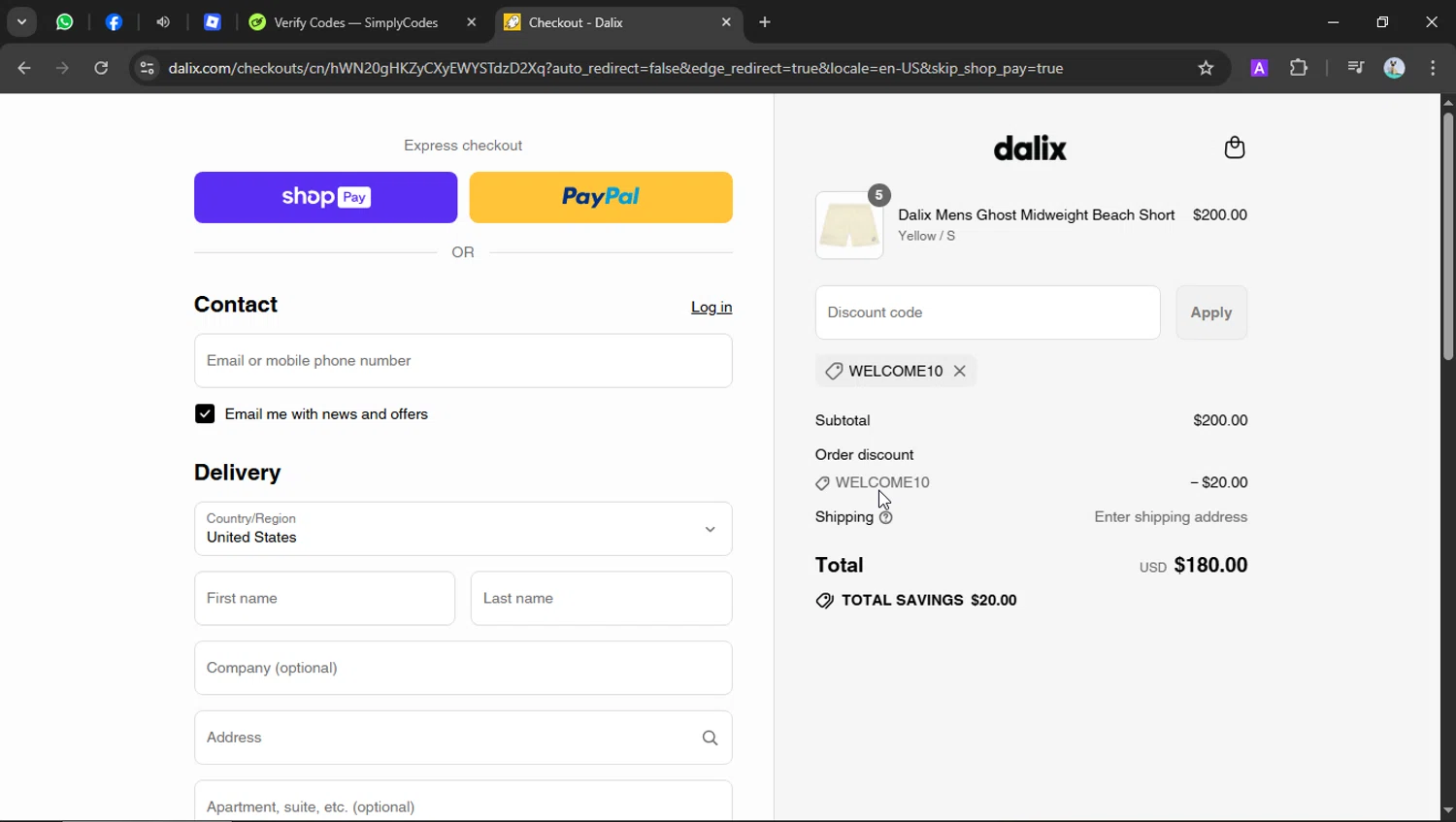Click the Last name field

coord(602,598)
